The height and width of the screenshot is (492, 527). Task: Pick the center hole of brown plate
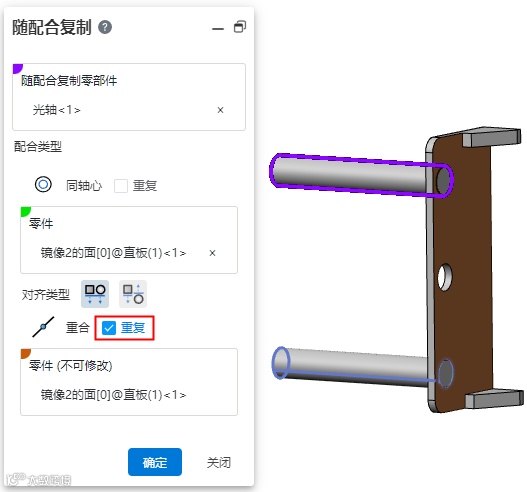click(445, 277)
